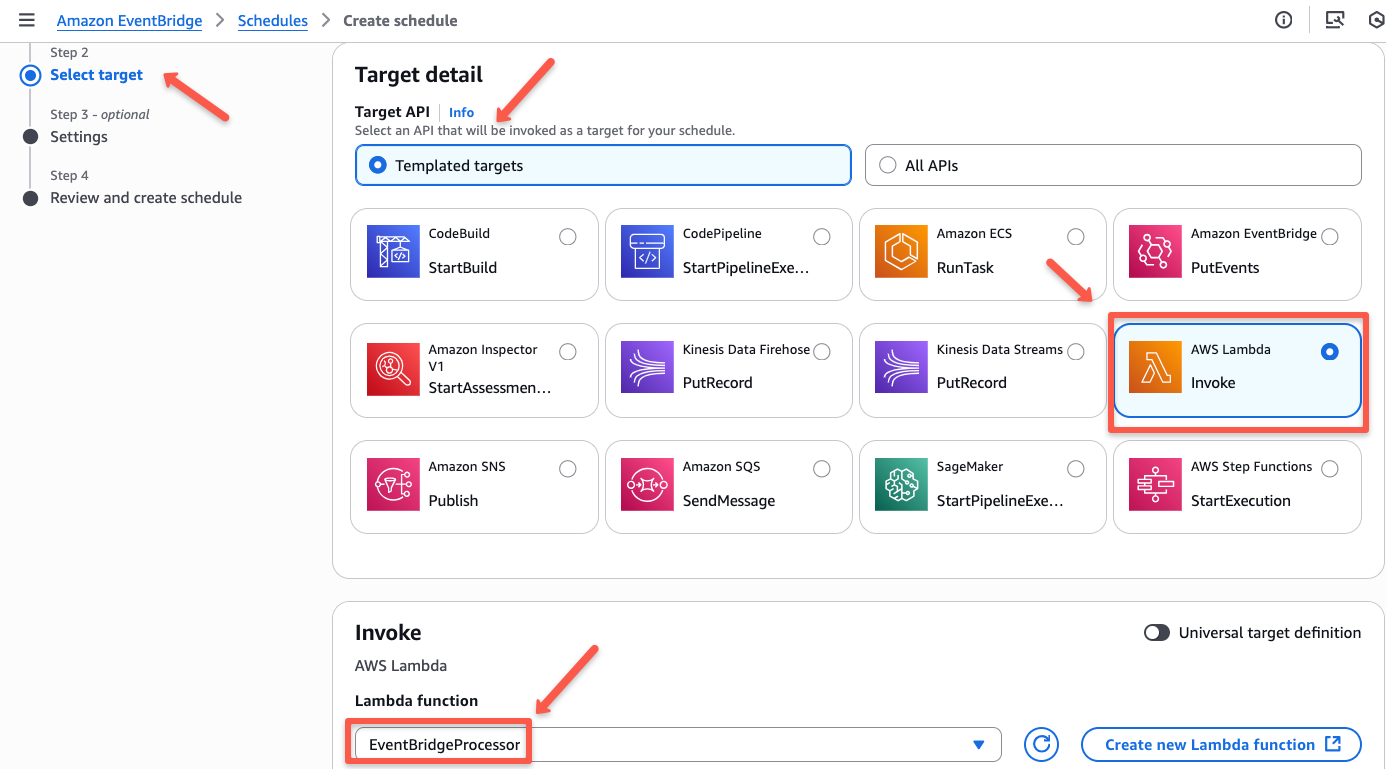Click Settings step in wizard

click(79, 137)
